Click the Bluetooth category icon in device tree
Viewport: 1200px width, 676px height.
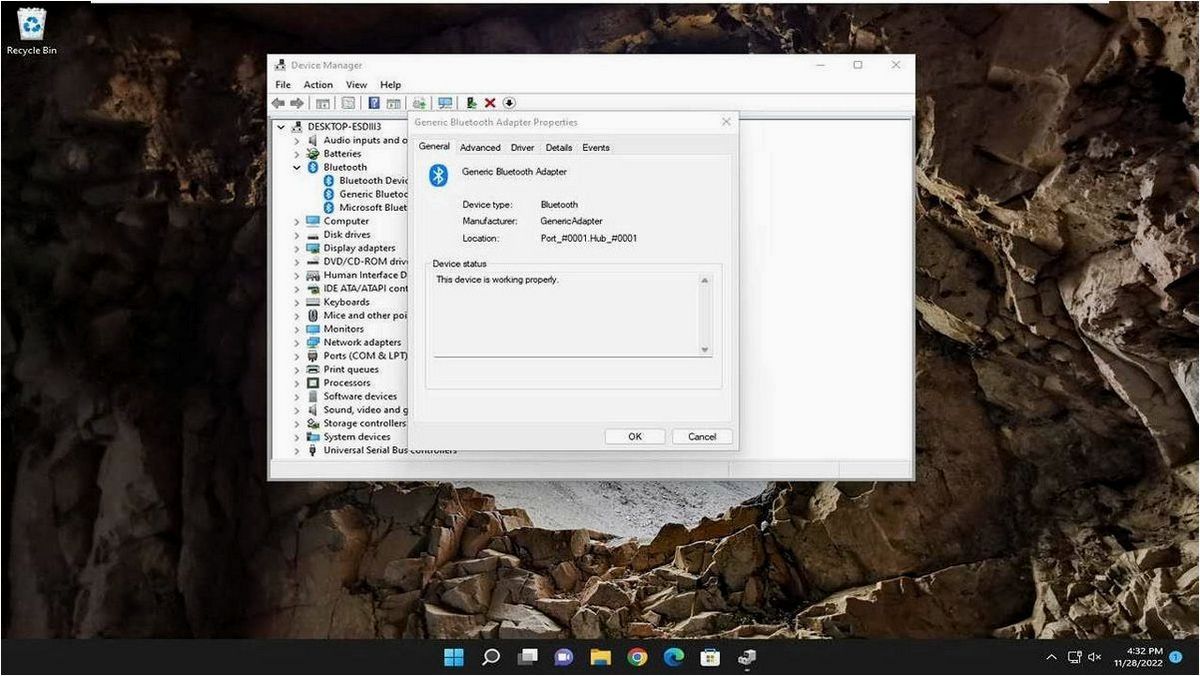point(313,167)
